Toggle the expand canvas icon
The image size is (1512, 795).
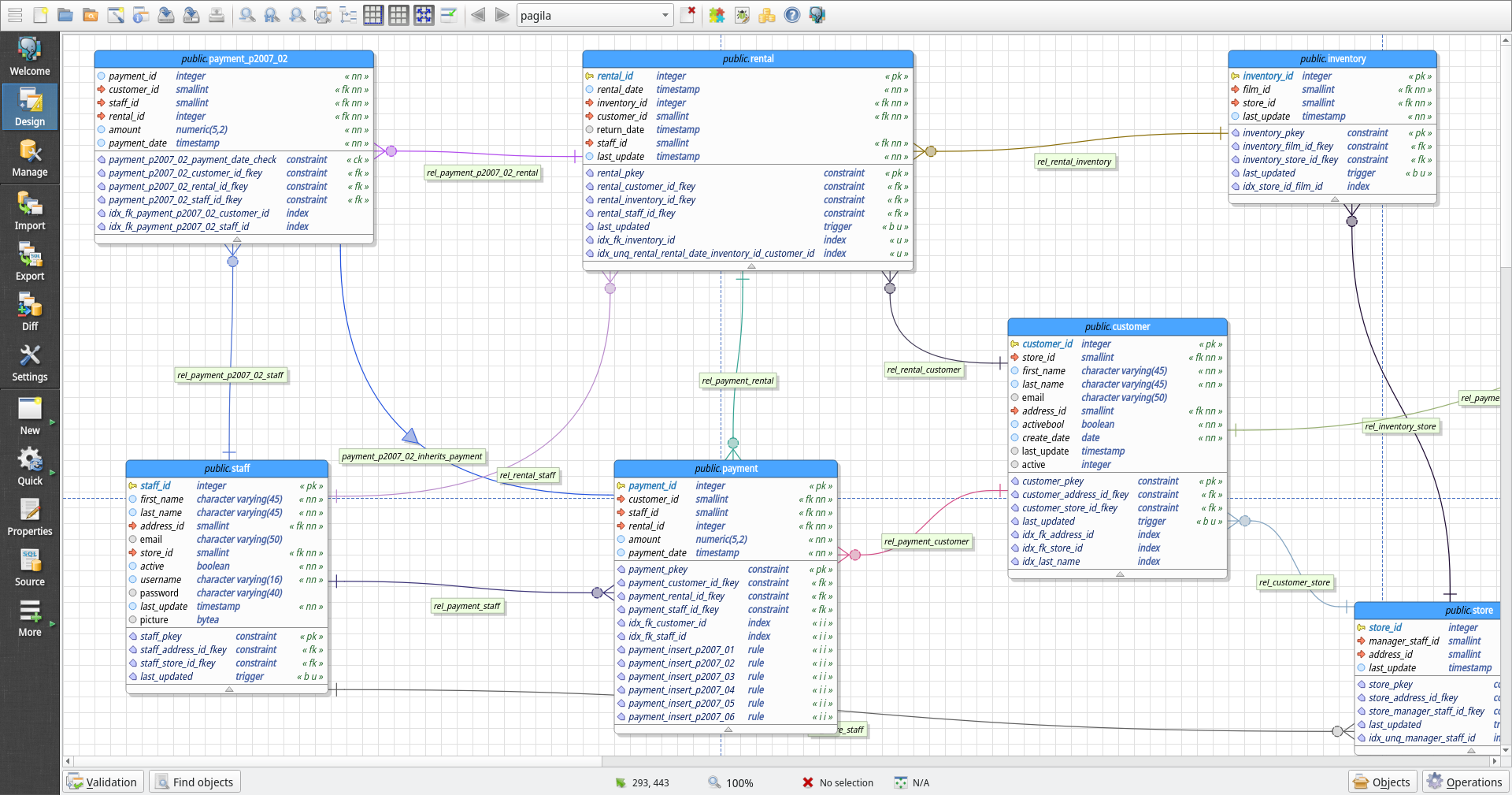[x=424, y=15]
